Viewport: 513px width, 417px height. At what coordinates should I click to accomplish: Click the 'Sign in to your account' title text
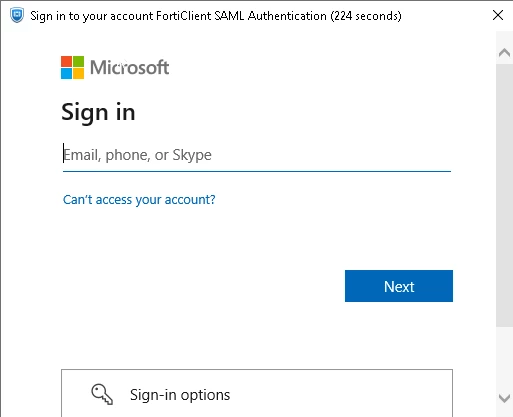92,16
